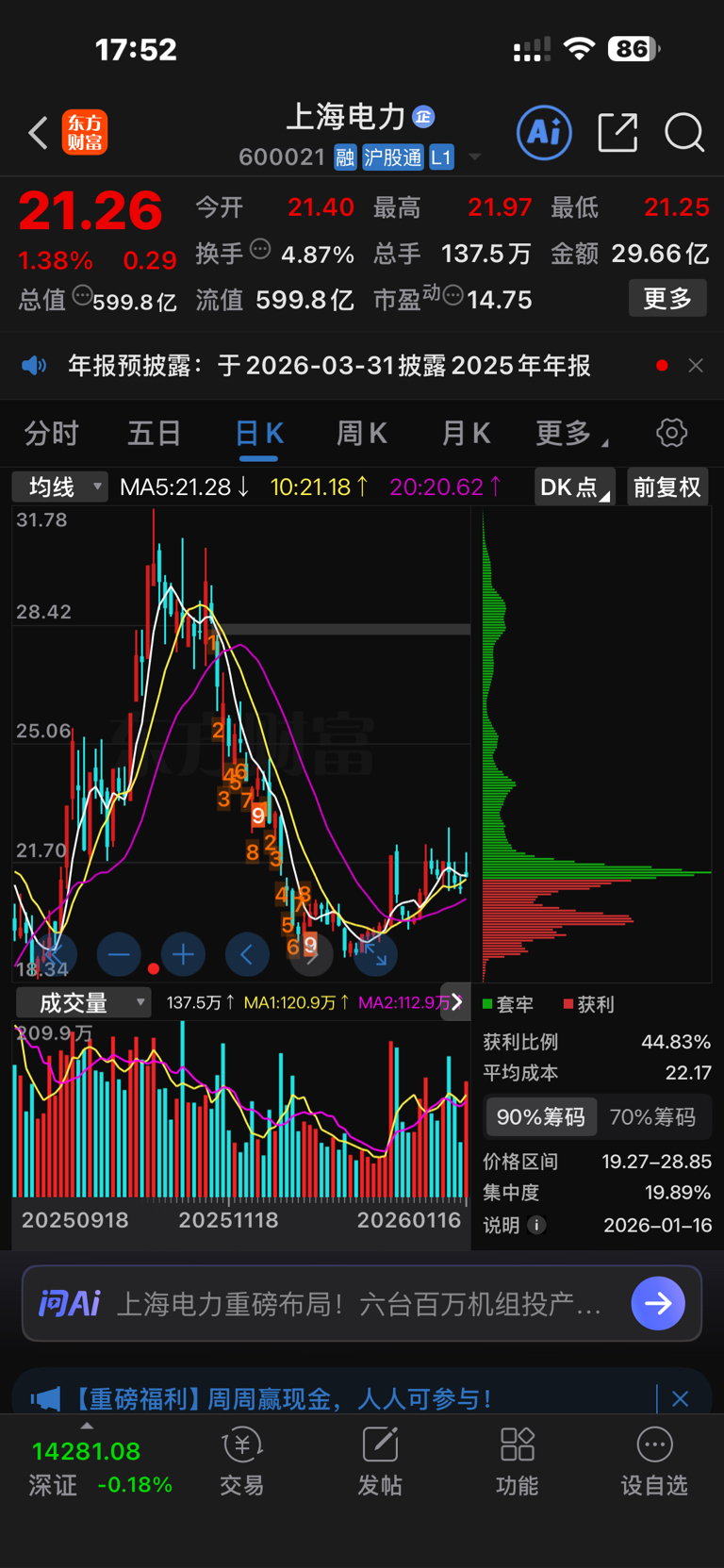Tap the 20:20.62 moving average value

(x=446, y=487)
